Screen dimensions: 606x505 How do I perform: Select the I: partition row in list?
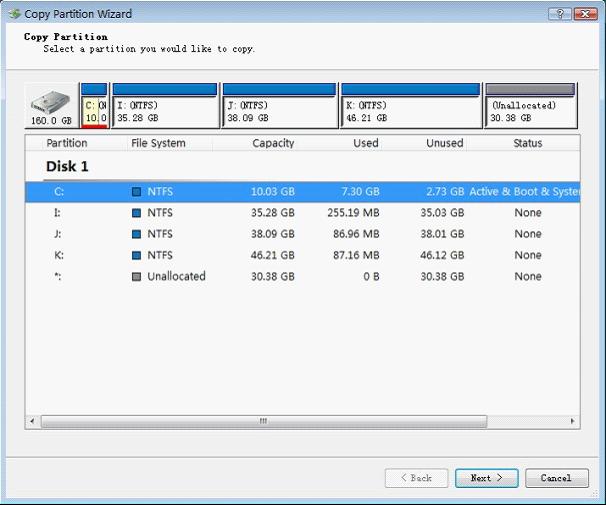pos(300,213)
